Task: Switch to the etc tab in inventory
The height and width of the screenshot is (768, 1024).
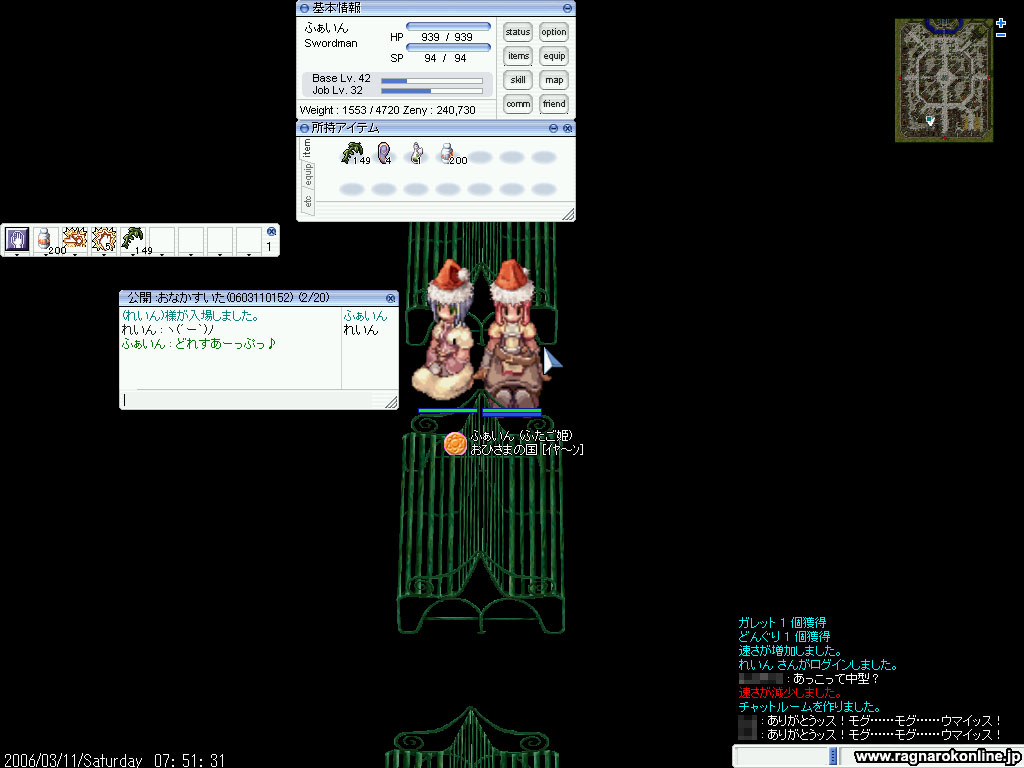Action: (308, 202)
